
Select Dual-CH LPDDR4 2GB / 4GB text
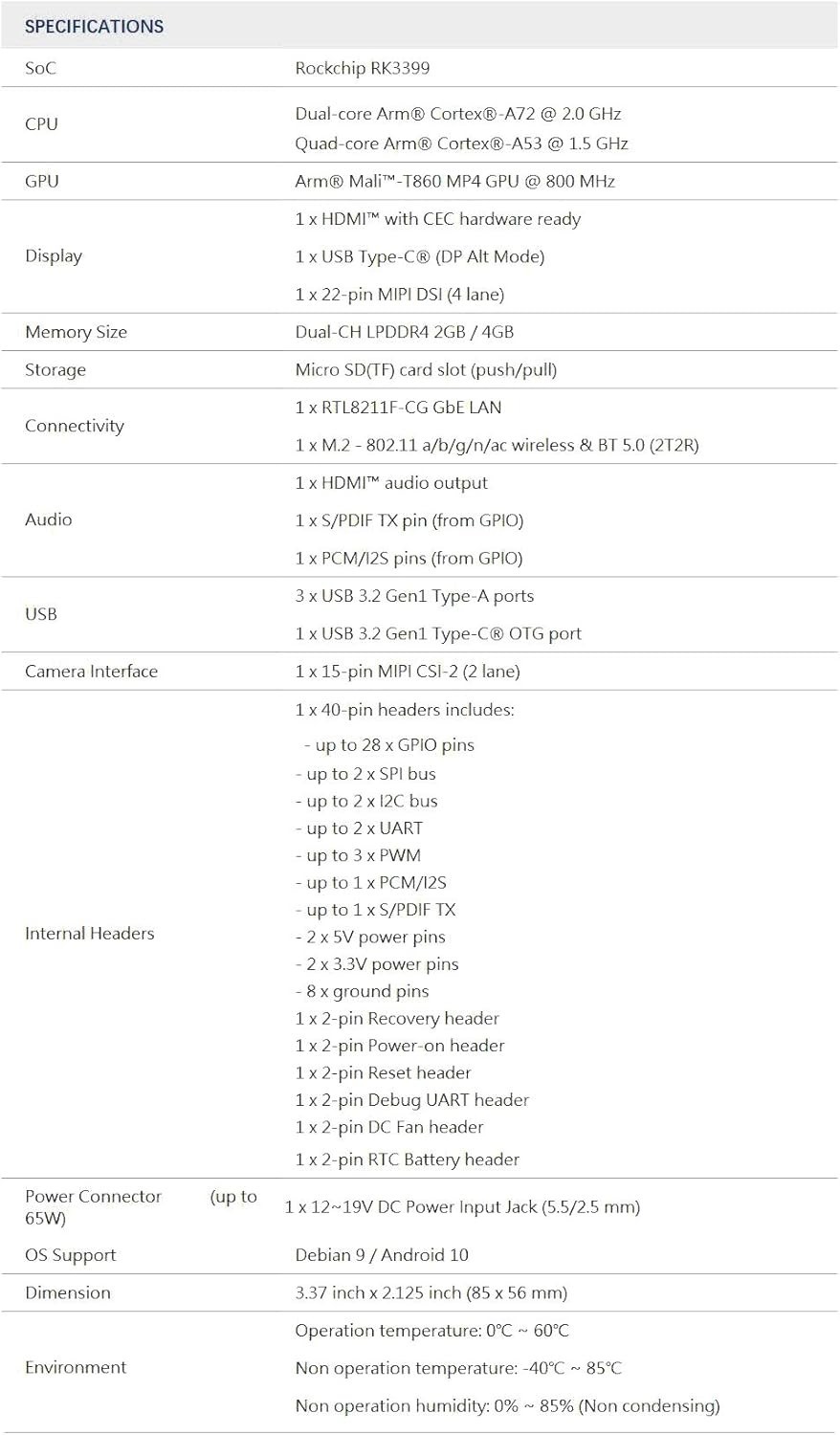[405, 332]
